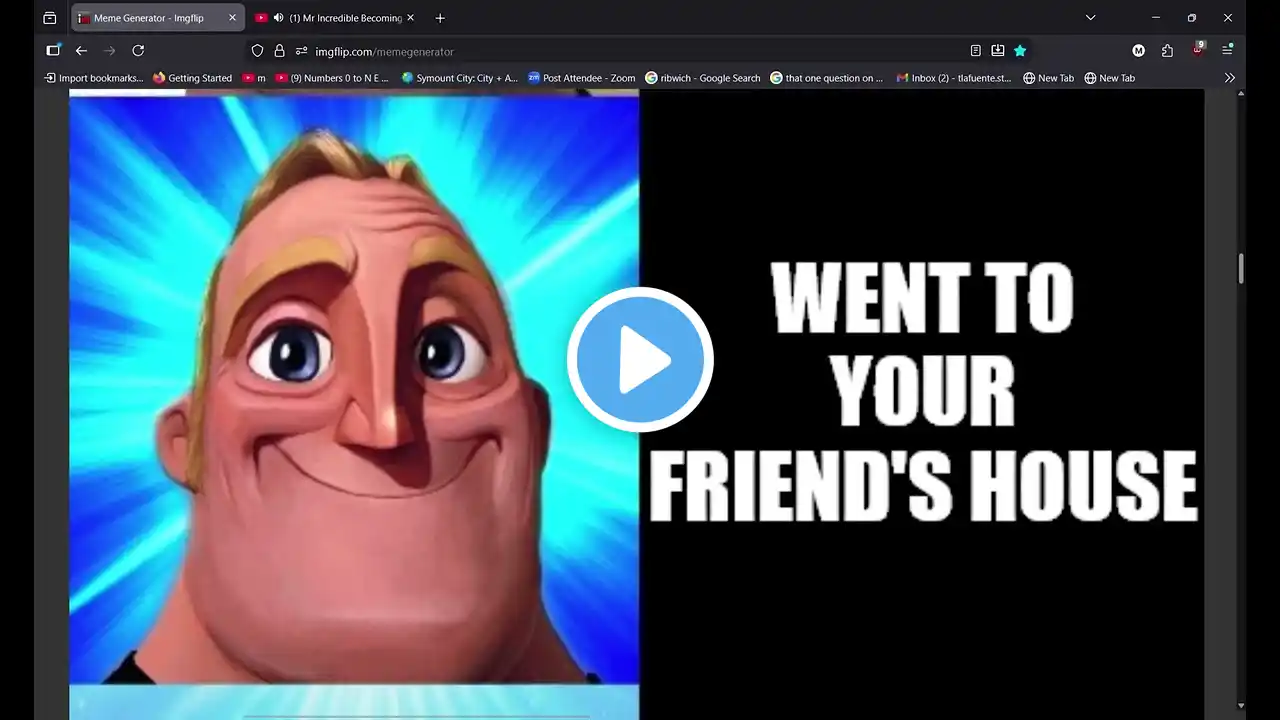Click the scrollbar down arrow

coord(1241,706)
